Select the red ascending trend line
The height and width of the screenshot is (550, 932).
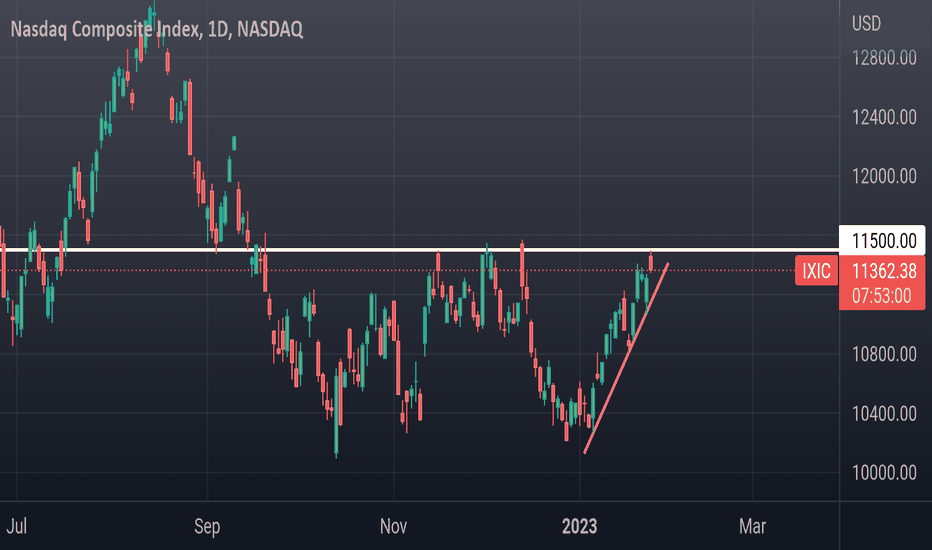pyautogui.click(x=626, y=358)
